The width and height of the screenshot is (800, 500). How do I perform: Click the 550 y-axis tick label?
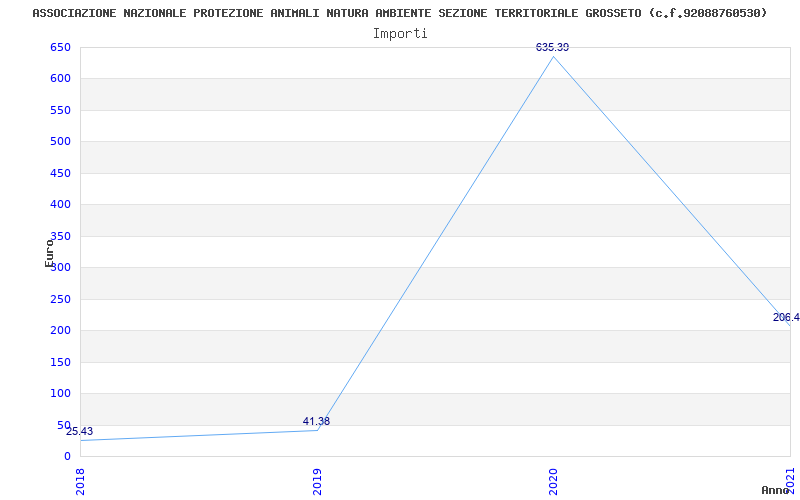(x=60, y=110)
